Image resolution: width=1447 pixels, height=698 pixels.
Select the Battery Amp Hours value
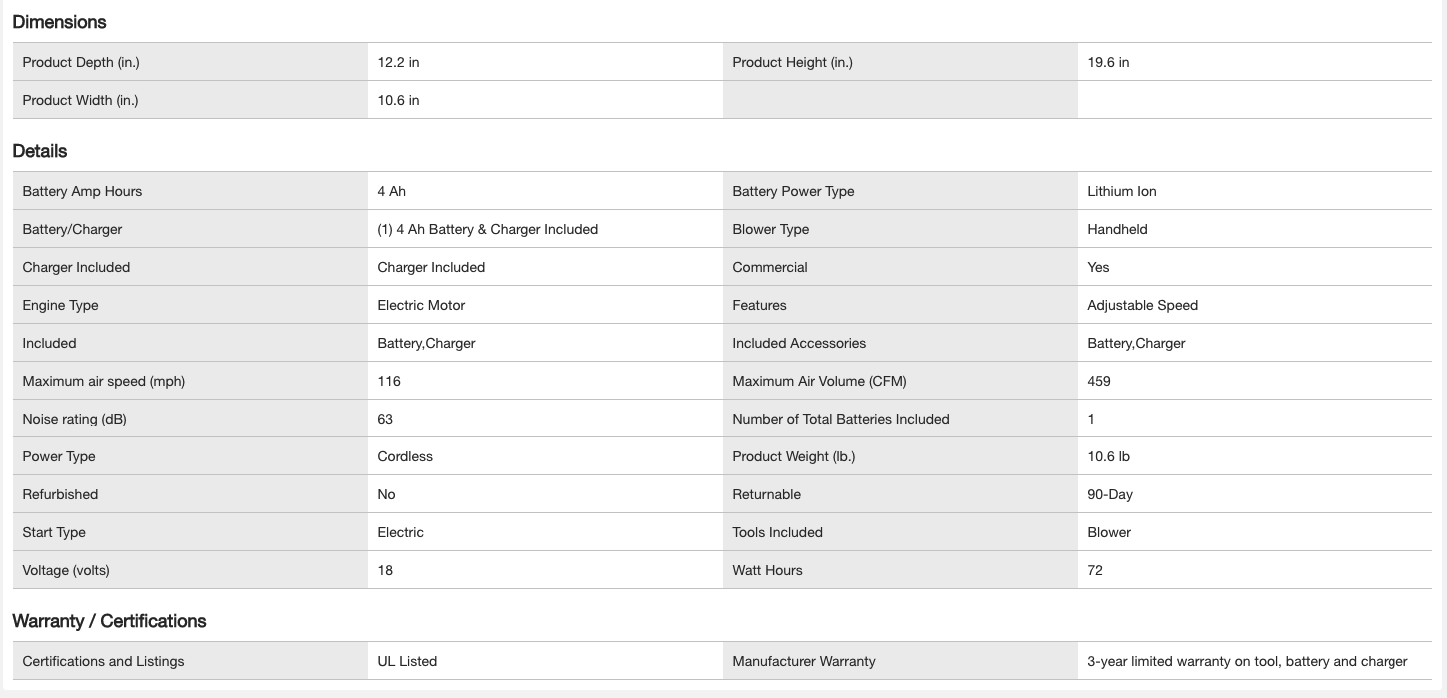point(392,191)
